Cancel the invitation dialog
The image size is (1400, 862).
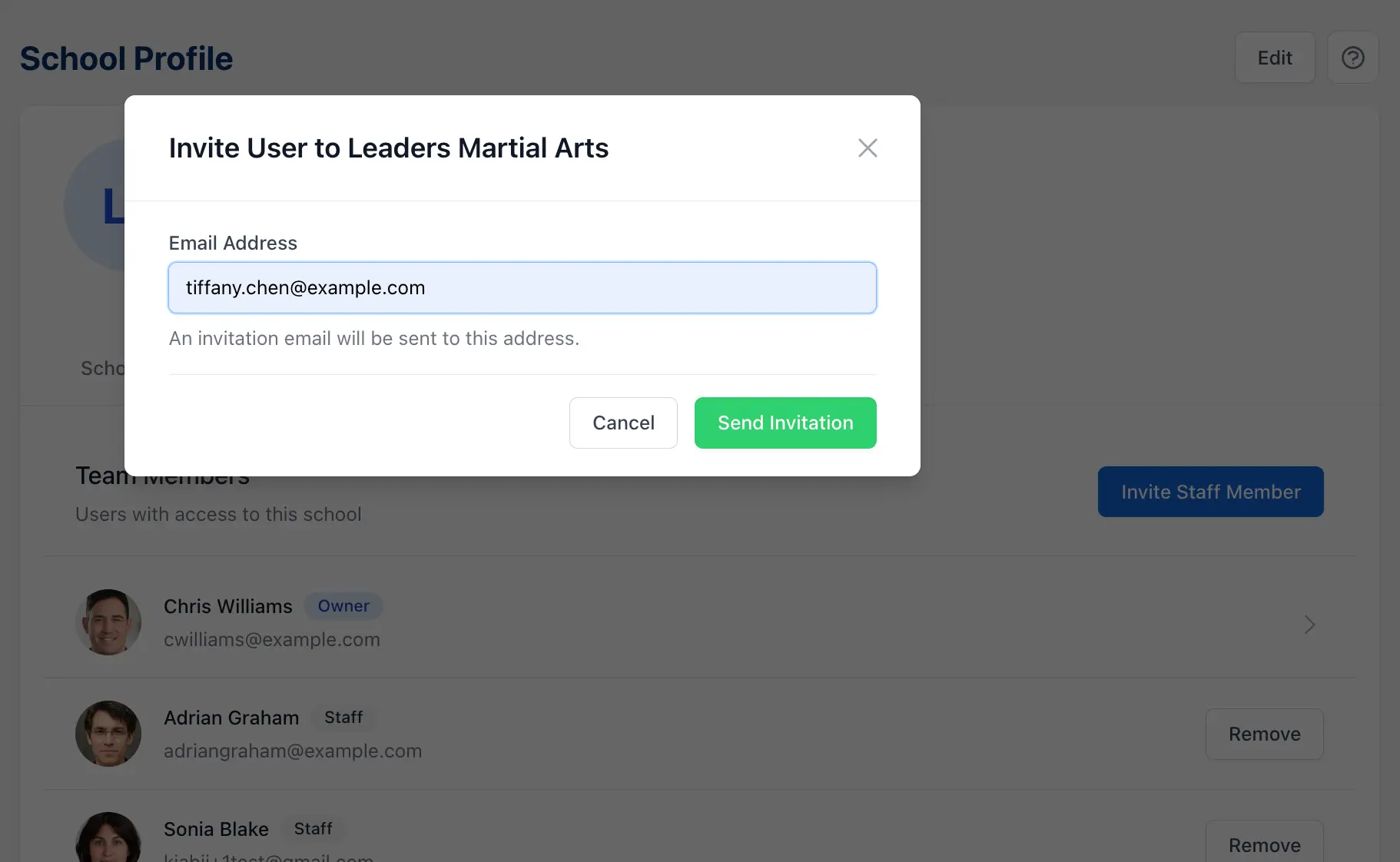(622, 423)
